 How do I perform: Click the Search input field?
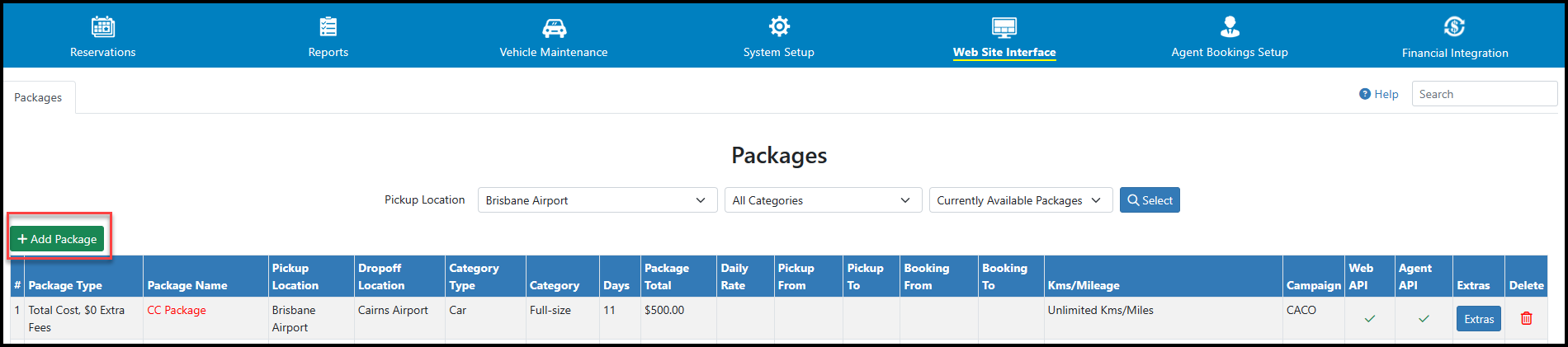pyautogui.click(x=1485, y=94)
